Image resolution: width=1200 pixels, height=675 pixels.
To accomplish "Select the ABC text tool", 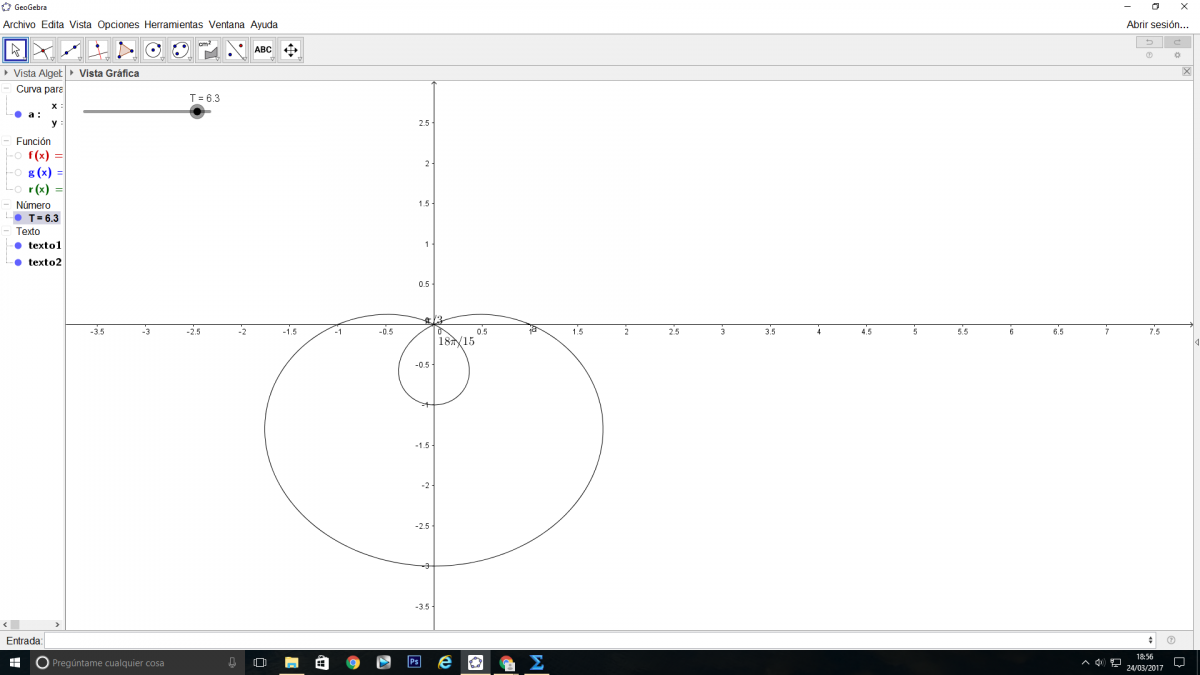I will pyautogui.click(x=263, y=50).
